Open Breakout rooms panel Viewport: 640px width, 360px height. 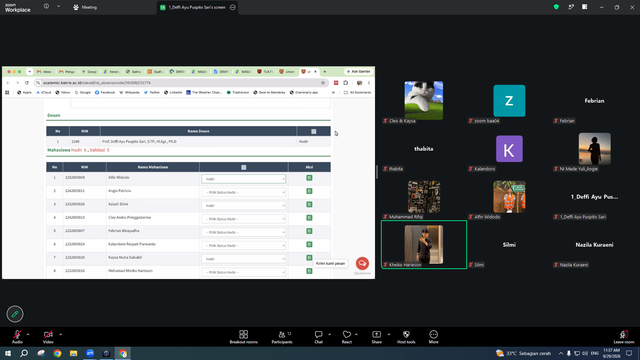(x=243, y=337)
